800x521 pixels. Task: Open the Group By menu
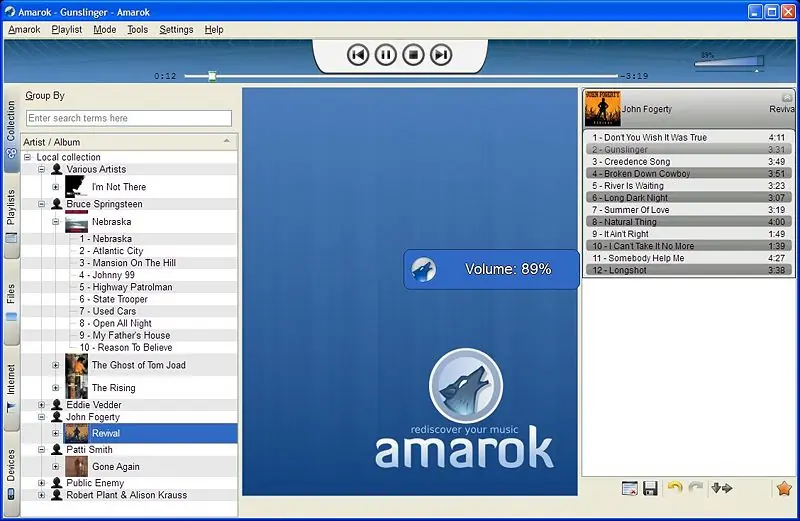[x=45, y=96]
